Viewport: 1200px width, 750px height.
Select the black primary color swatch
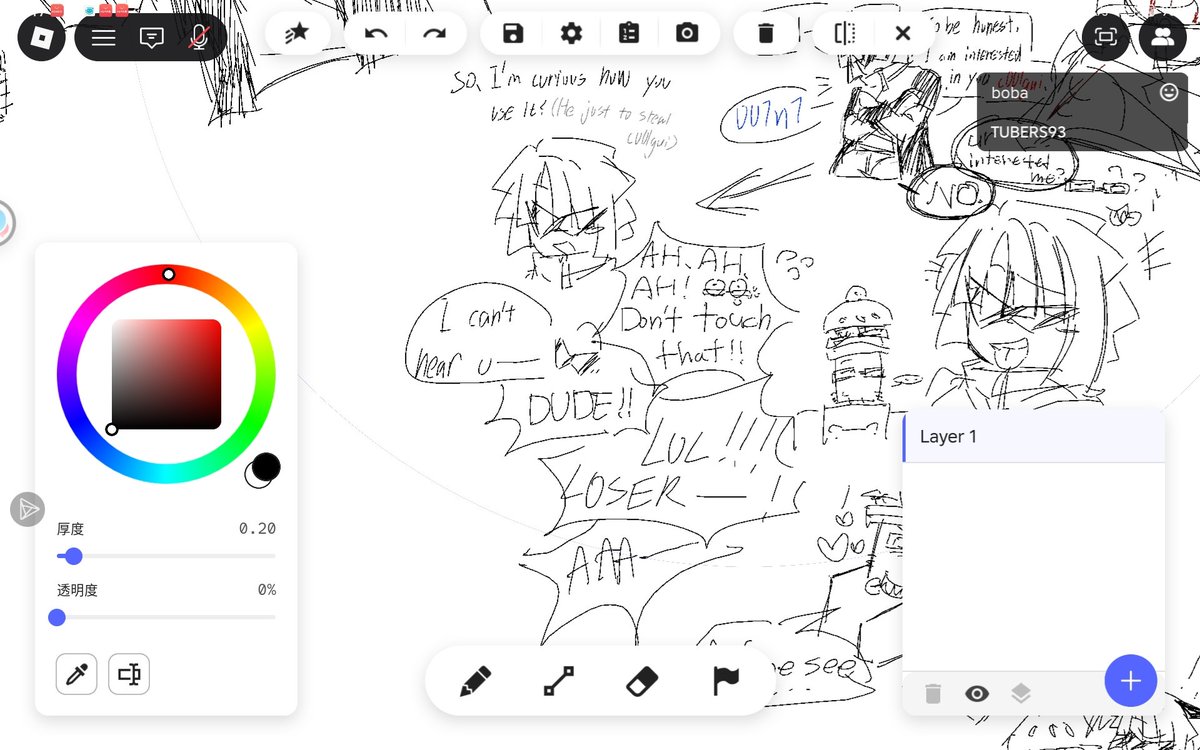point(266,466)
